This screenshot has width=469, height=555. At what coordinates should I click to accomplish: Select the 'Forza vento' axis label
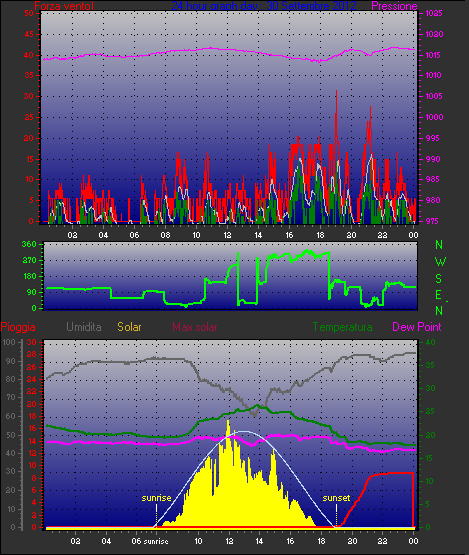pos(64,6)
